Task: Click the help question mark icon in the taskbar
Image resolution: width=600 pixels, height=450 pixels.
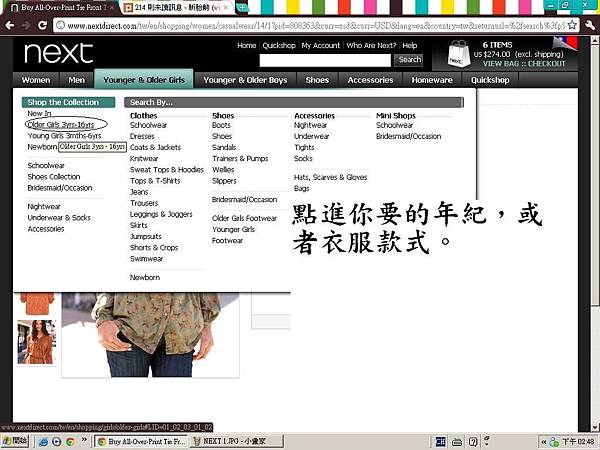Action: point(473,442)
